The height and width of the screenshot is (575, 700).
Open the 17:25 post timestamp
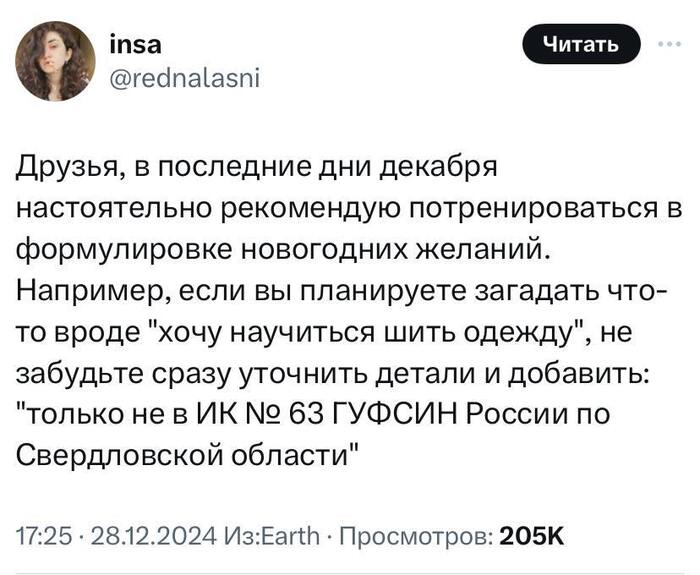click(x=44, y=536)
